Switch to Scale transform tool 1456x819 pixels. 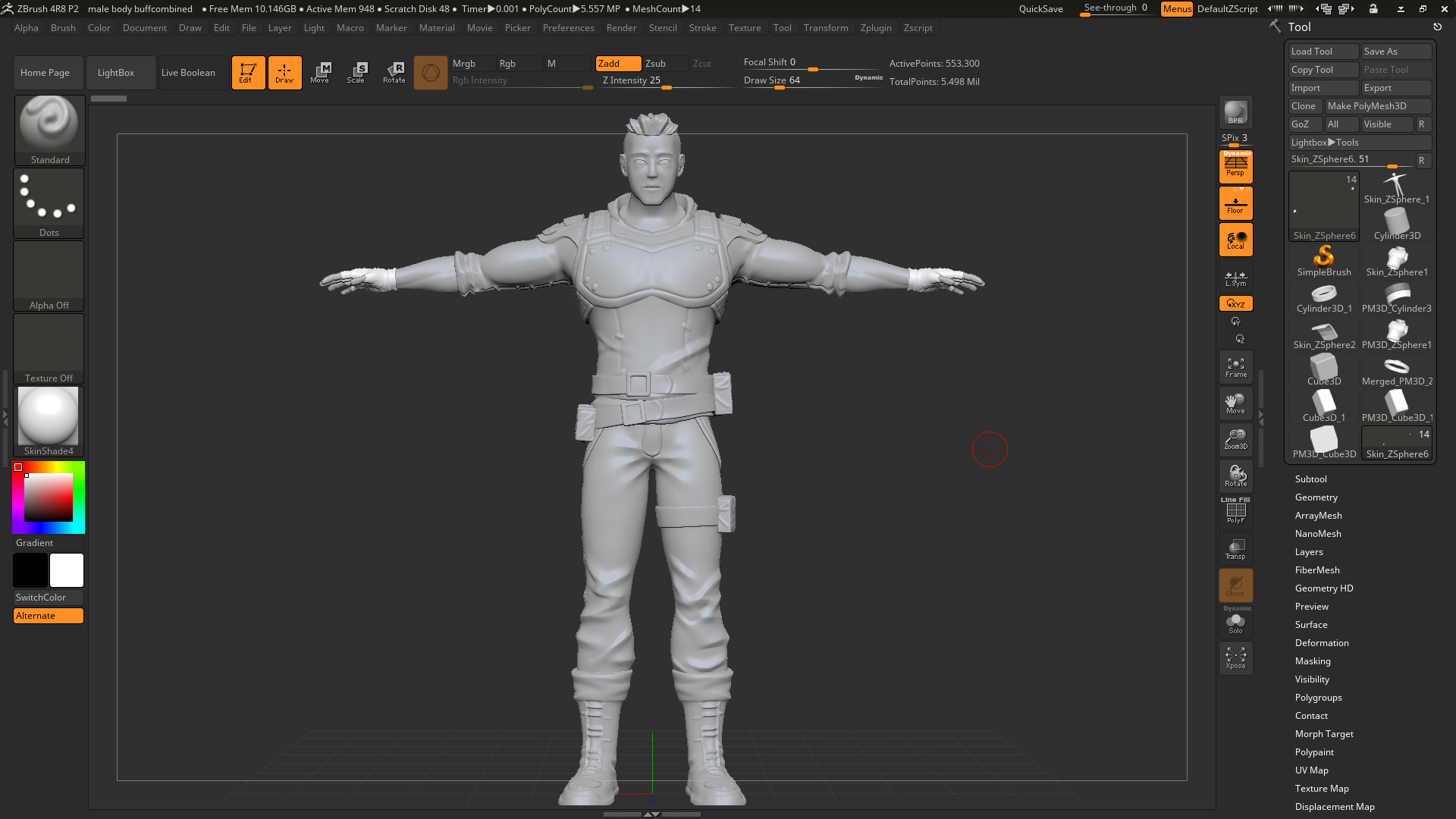click(356, 73)
